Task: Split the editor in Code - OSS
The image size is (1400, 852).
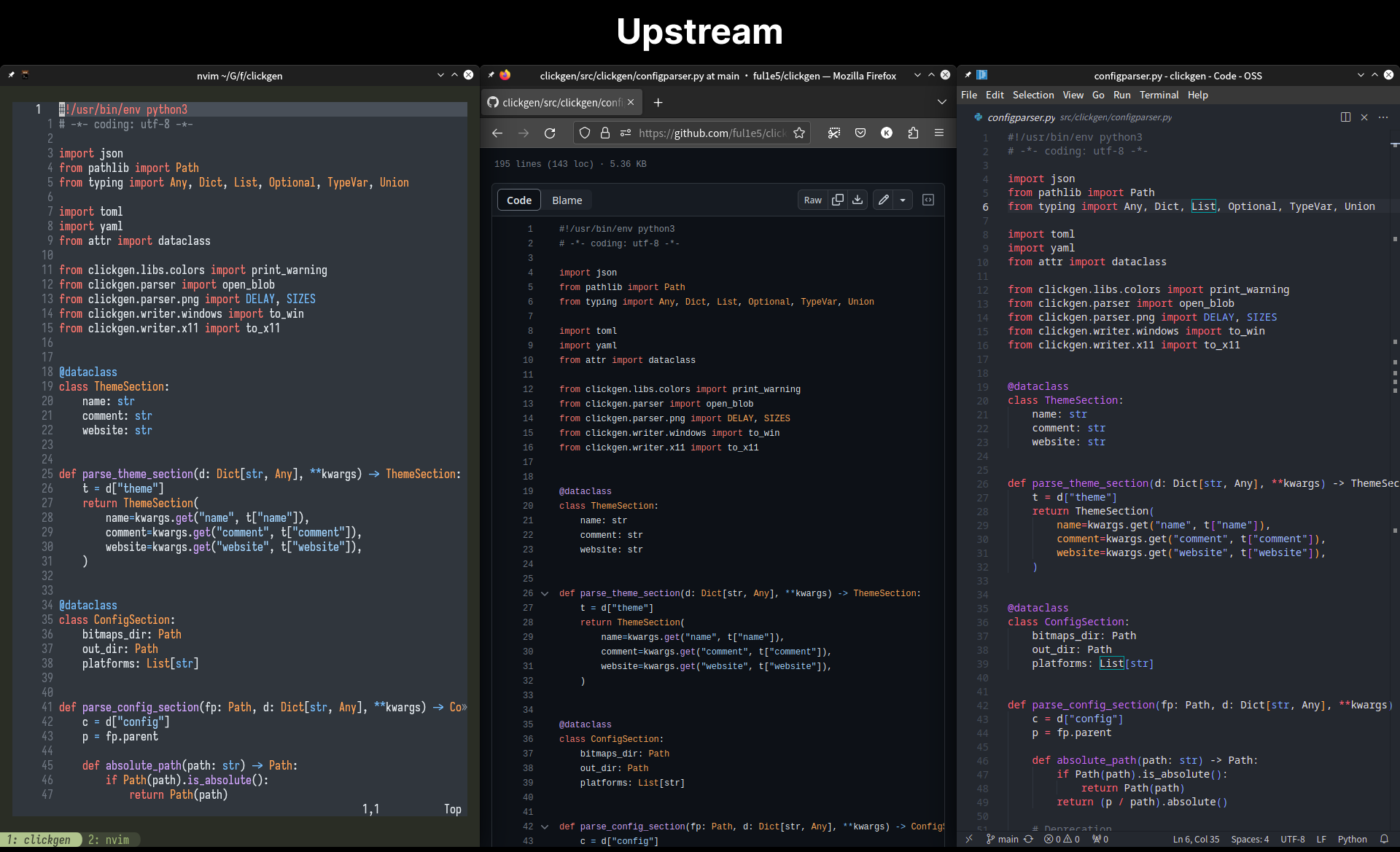Action: 1345,117
